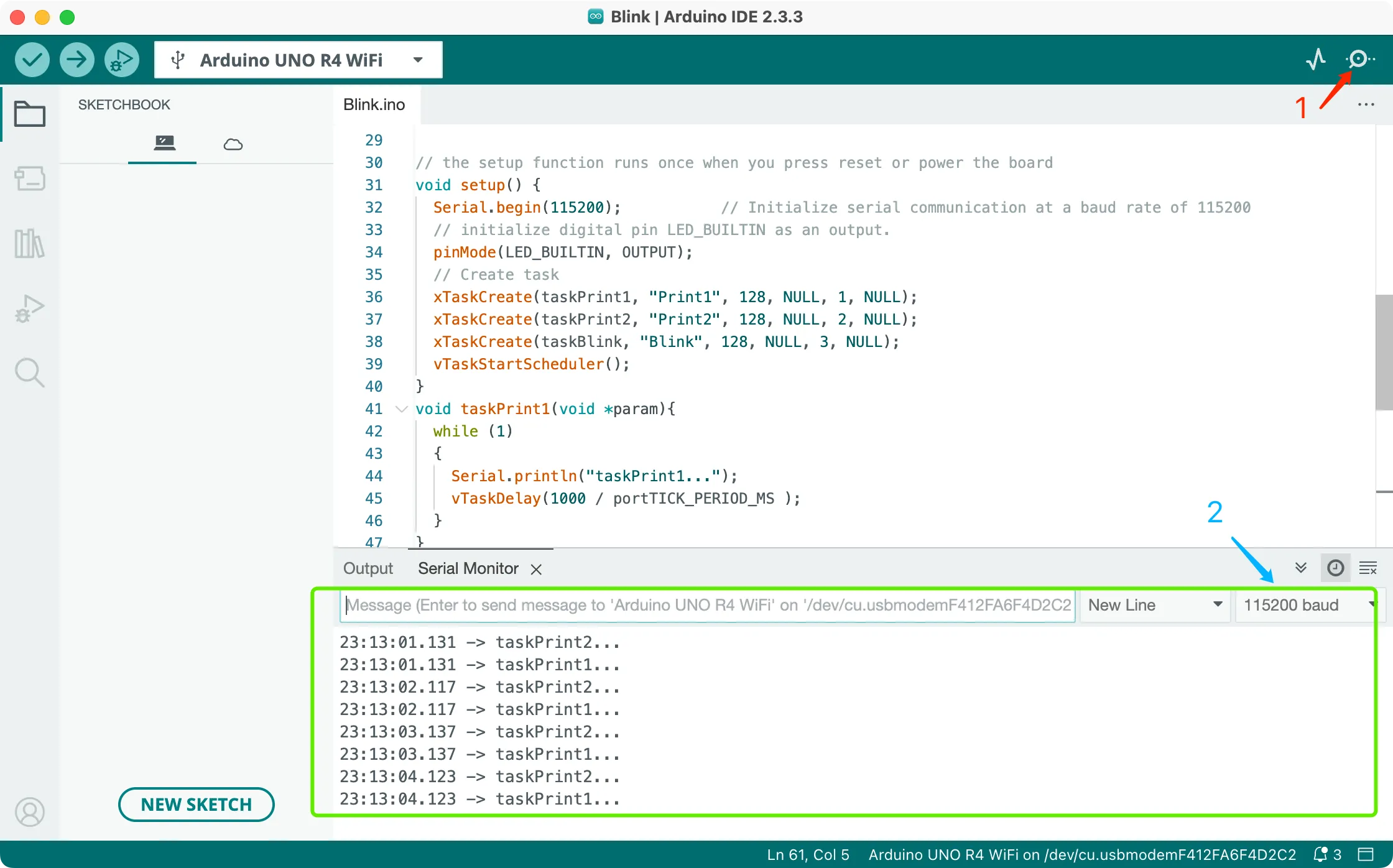
Task: Click the editor vertical scrollbar thumb
Action: [1384, 352]
